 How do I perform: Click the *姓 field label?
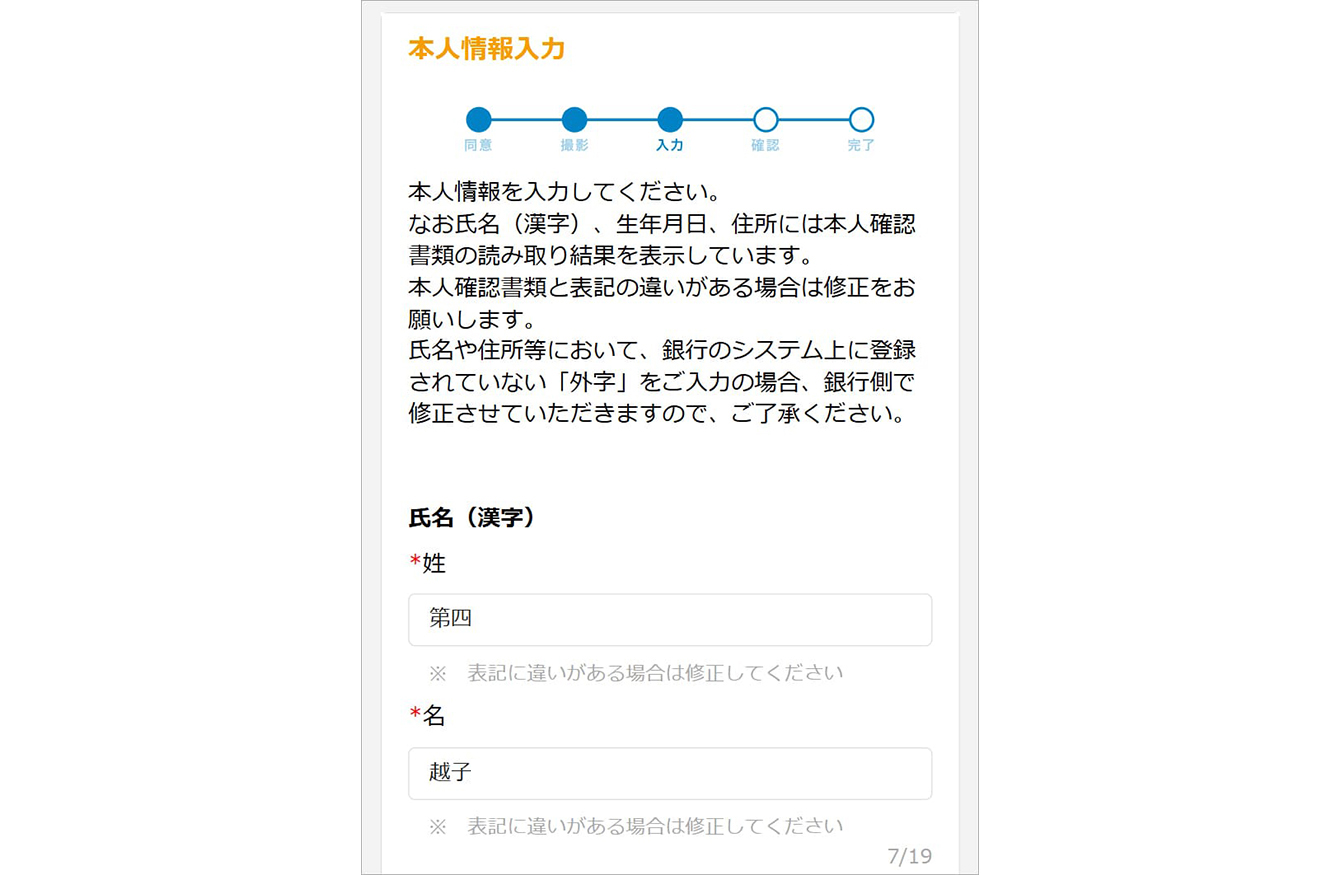[428, 563]
